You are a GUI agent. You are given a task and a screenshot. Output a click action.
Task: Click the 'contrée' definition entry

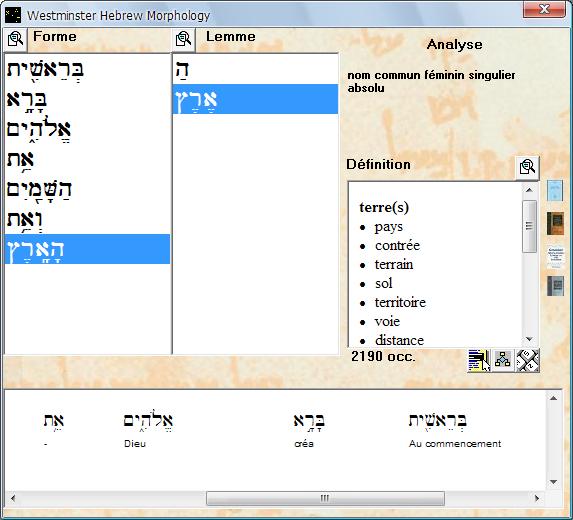coord(397,246)
